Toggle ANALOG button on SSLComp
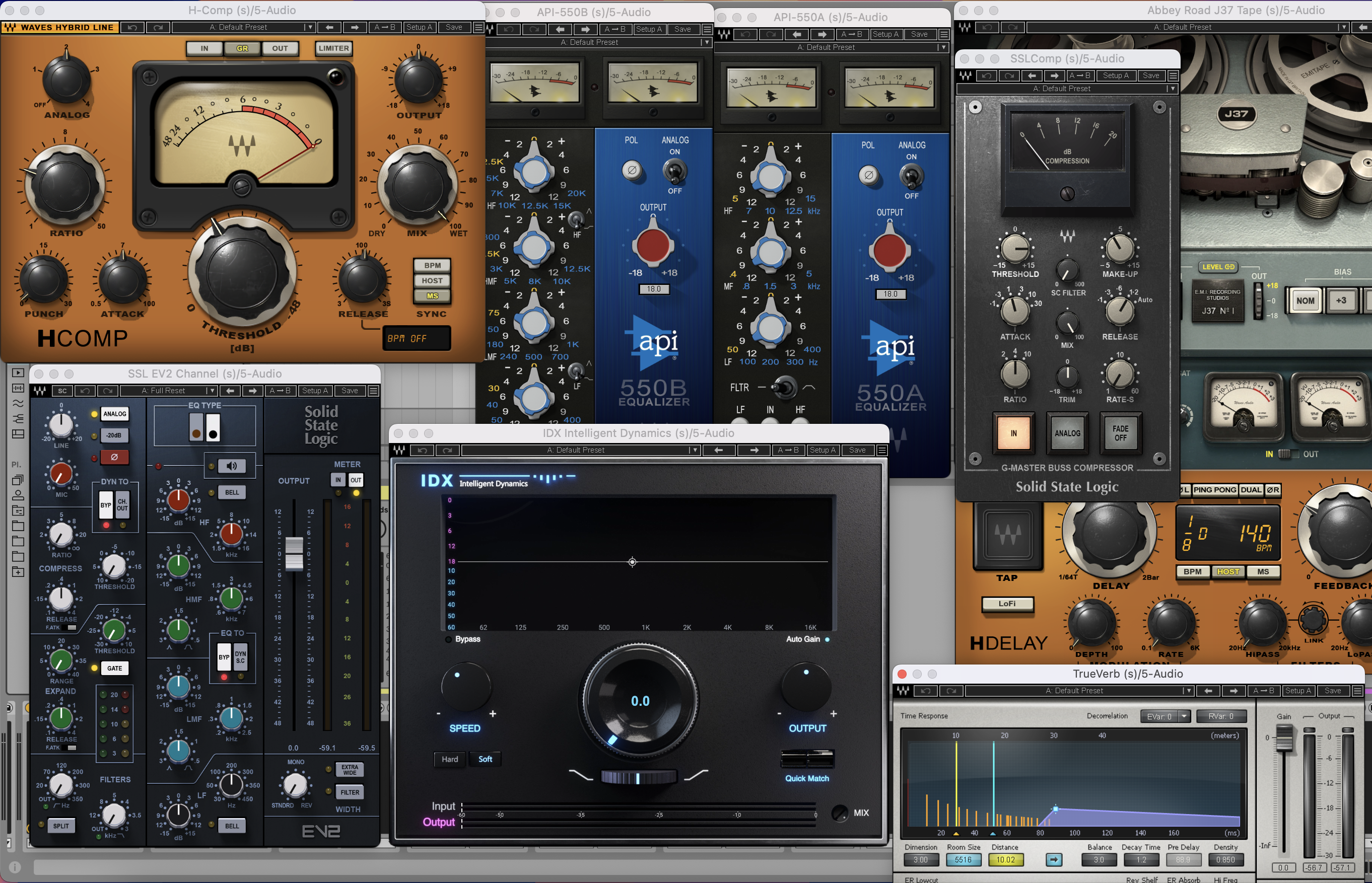 [1067, 433]
